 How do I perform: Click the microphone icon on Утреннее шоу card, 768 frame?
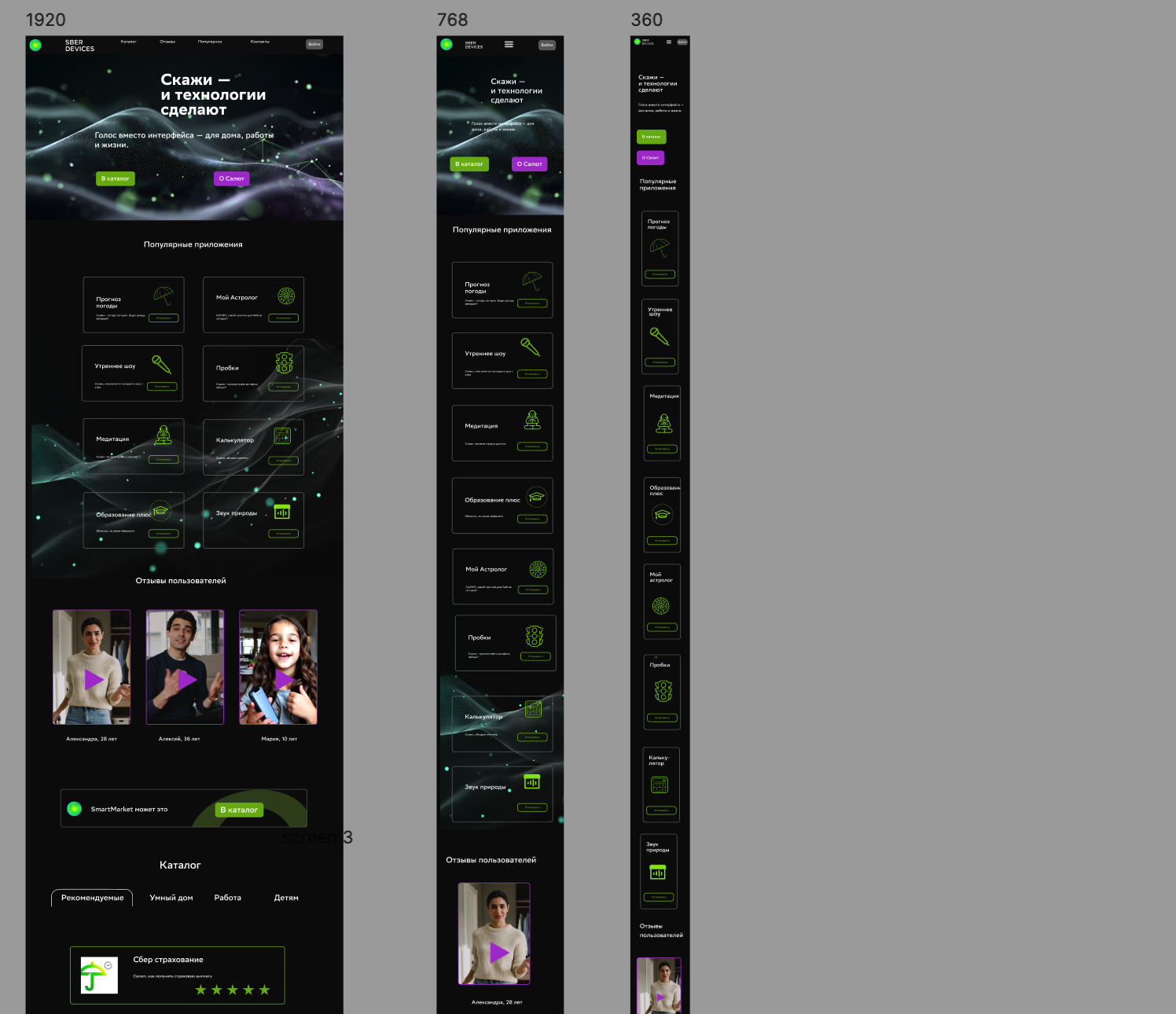click(x=531, y=347)
